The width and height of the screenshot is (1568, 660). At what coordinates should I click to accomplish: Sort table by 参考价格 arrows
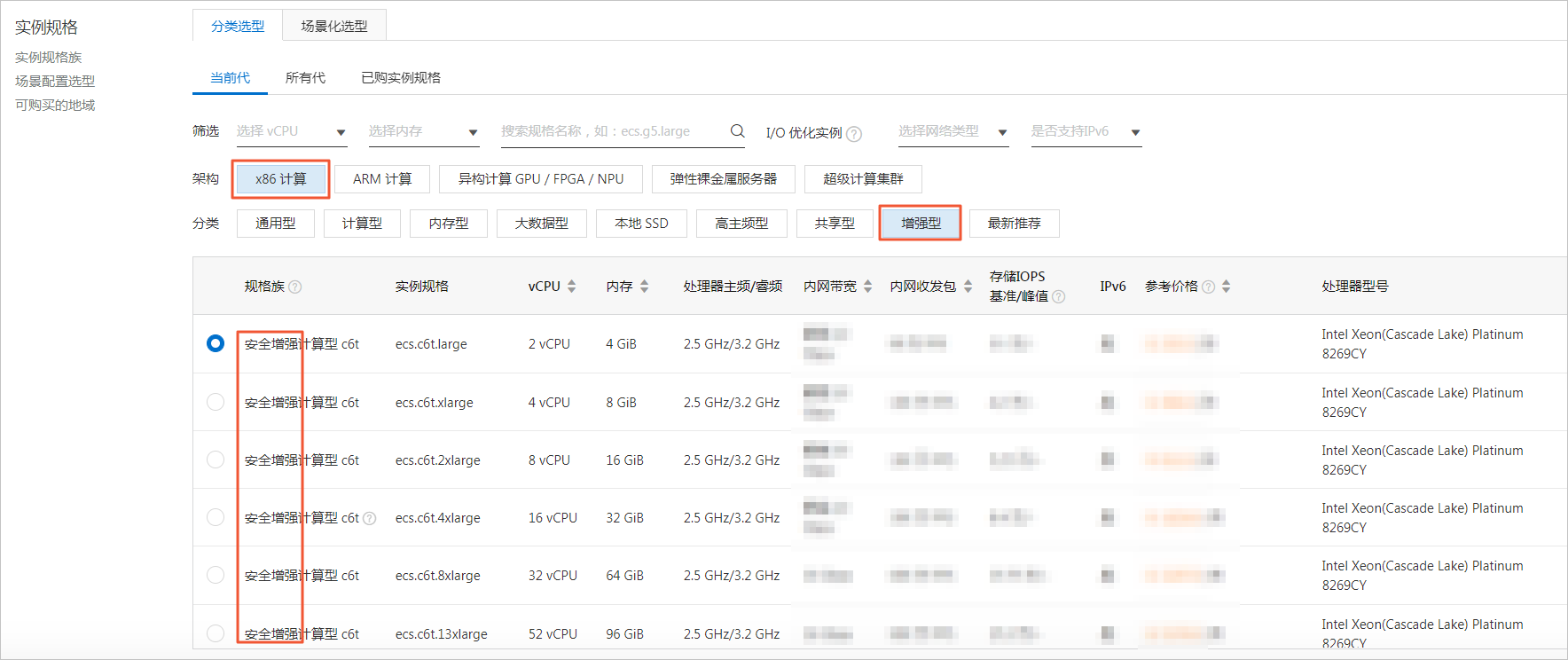pos(1227,287)
